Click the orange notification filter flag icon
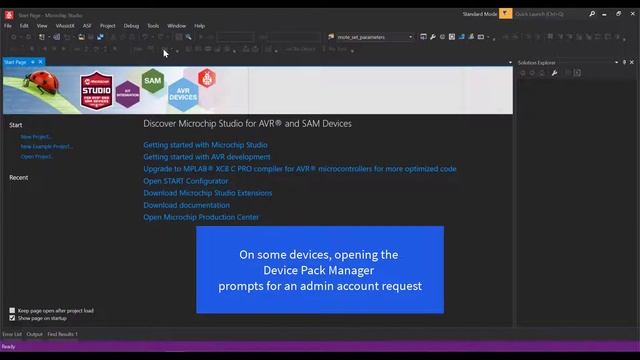The width and height of the screenshot is (640, 360). (505, 13)
